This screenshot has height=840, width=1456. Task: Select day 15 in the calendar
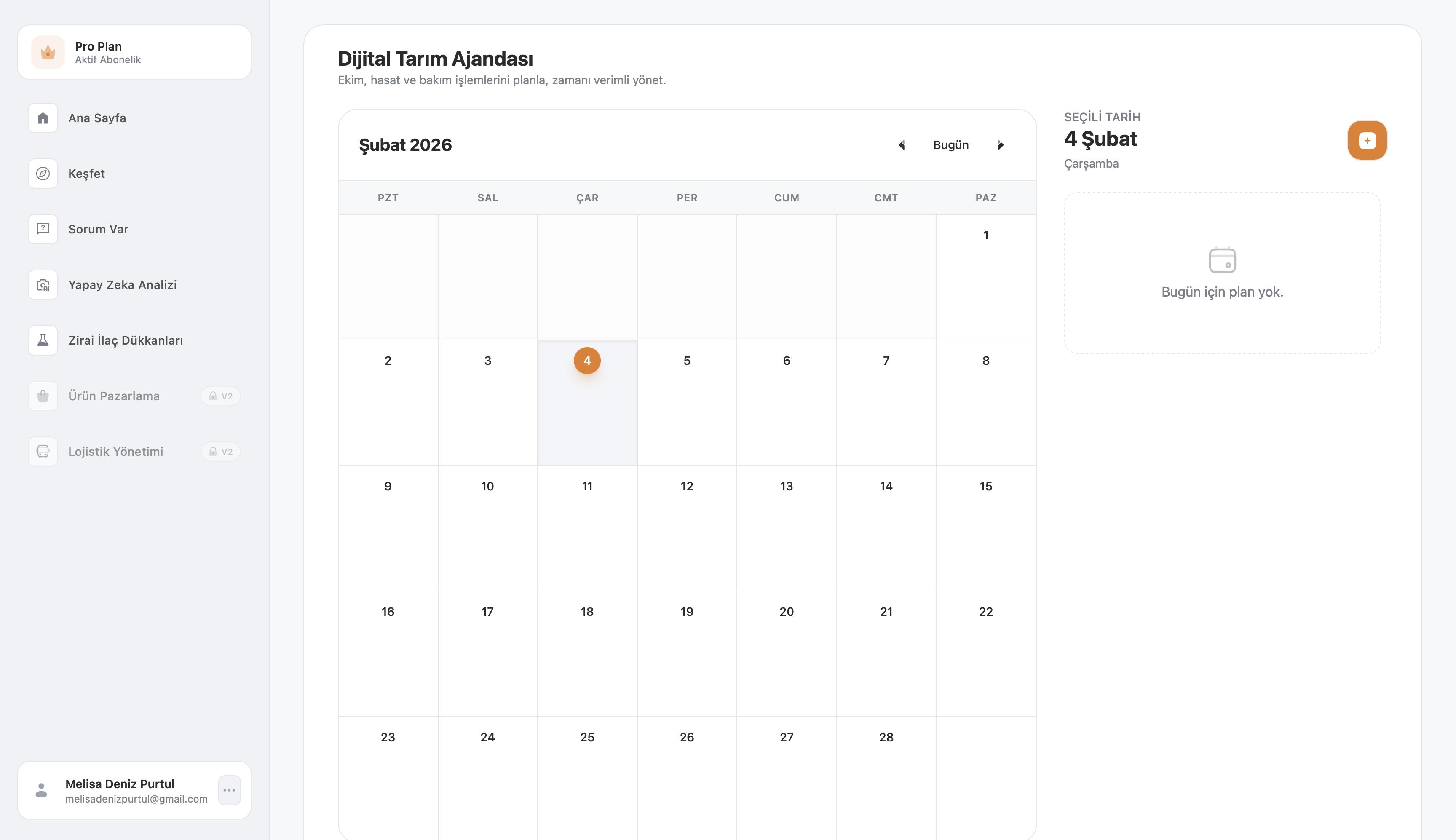[x=985, y=486]
